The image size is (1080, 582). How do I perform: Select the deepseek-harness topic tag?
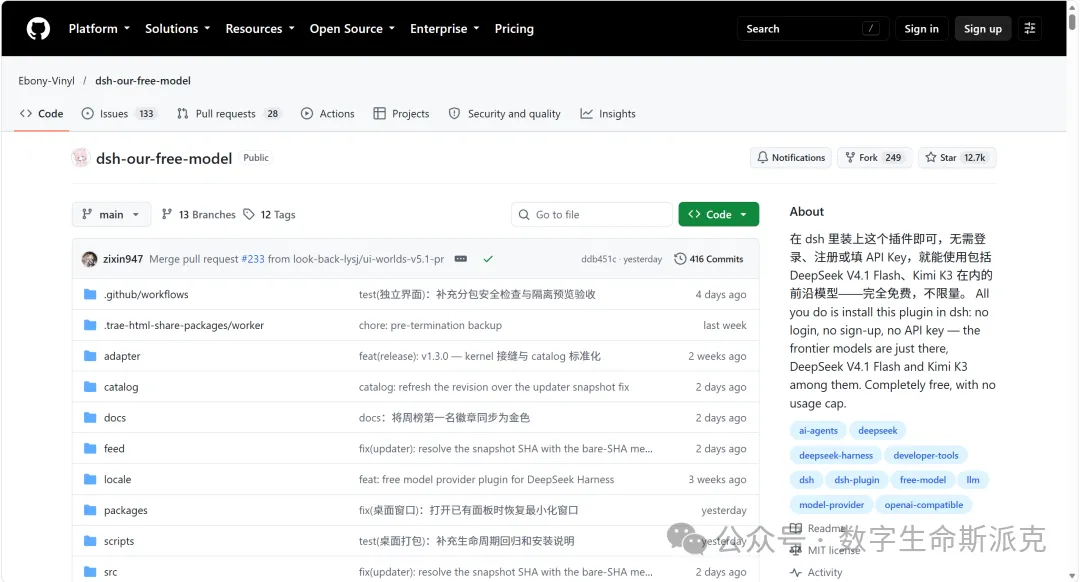[x=835, y=455]
